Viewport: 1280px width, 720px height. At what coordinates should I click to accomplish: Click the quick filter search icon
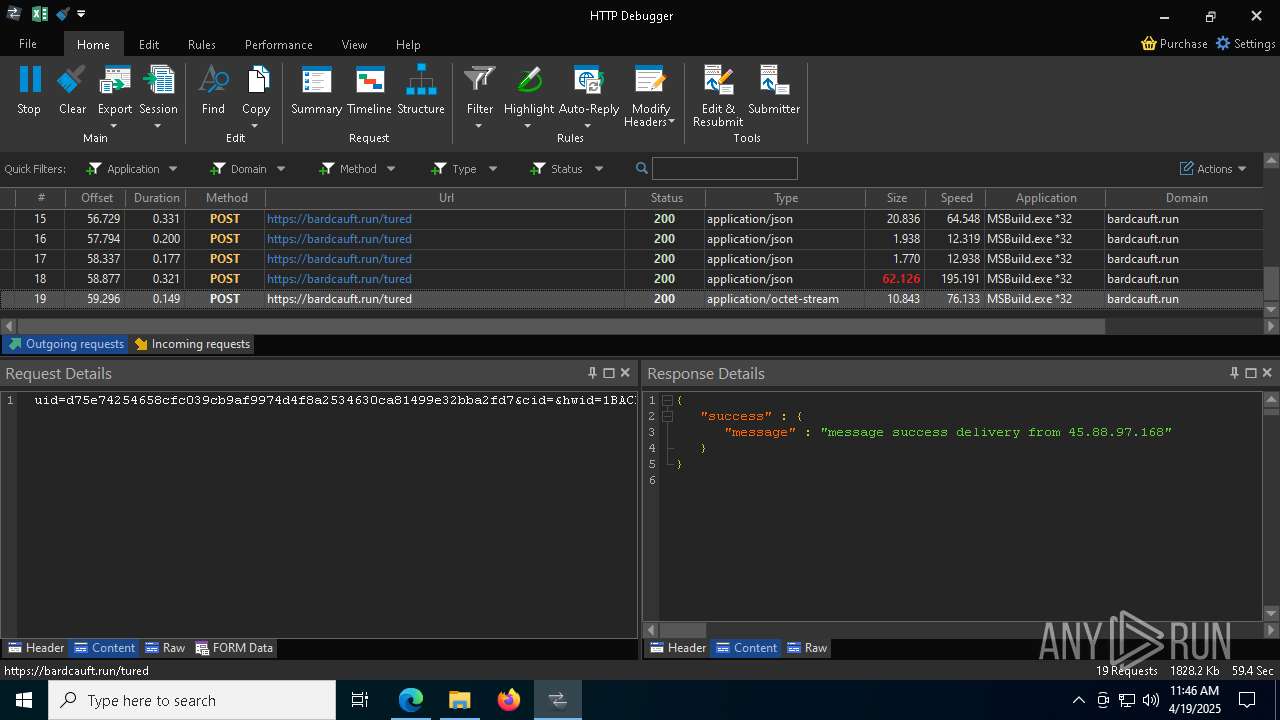(x=642, y=168)
